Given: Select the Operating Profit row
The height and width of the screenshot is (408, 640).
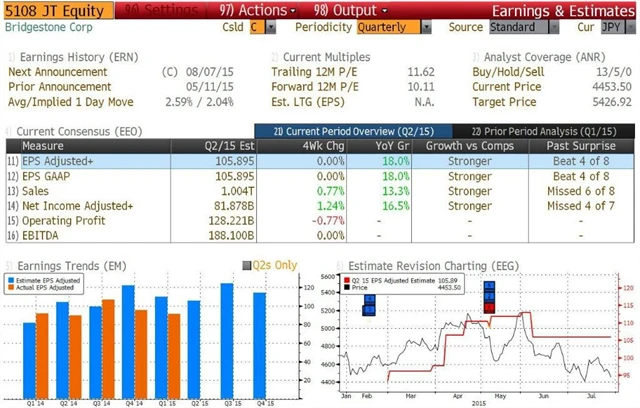Looking at the screenshot, I should [x=320, y=221].
